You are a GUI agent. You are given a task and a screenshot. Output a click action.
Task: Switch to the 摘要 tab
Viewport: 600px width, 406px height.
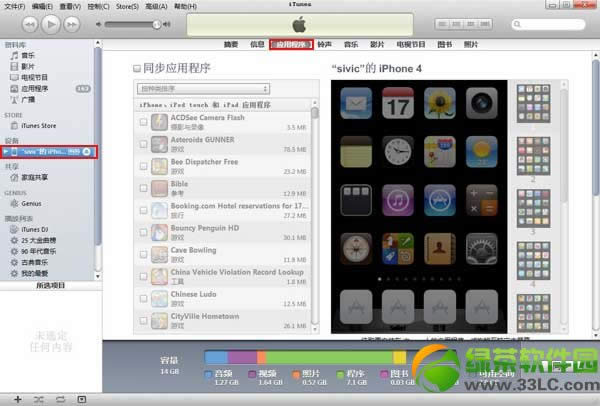[231, 44]
